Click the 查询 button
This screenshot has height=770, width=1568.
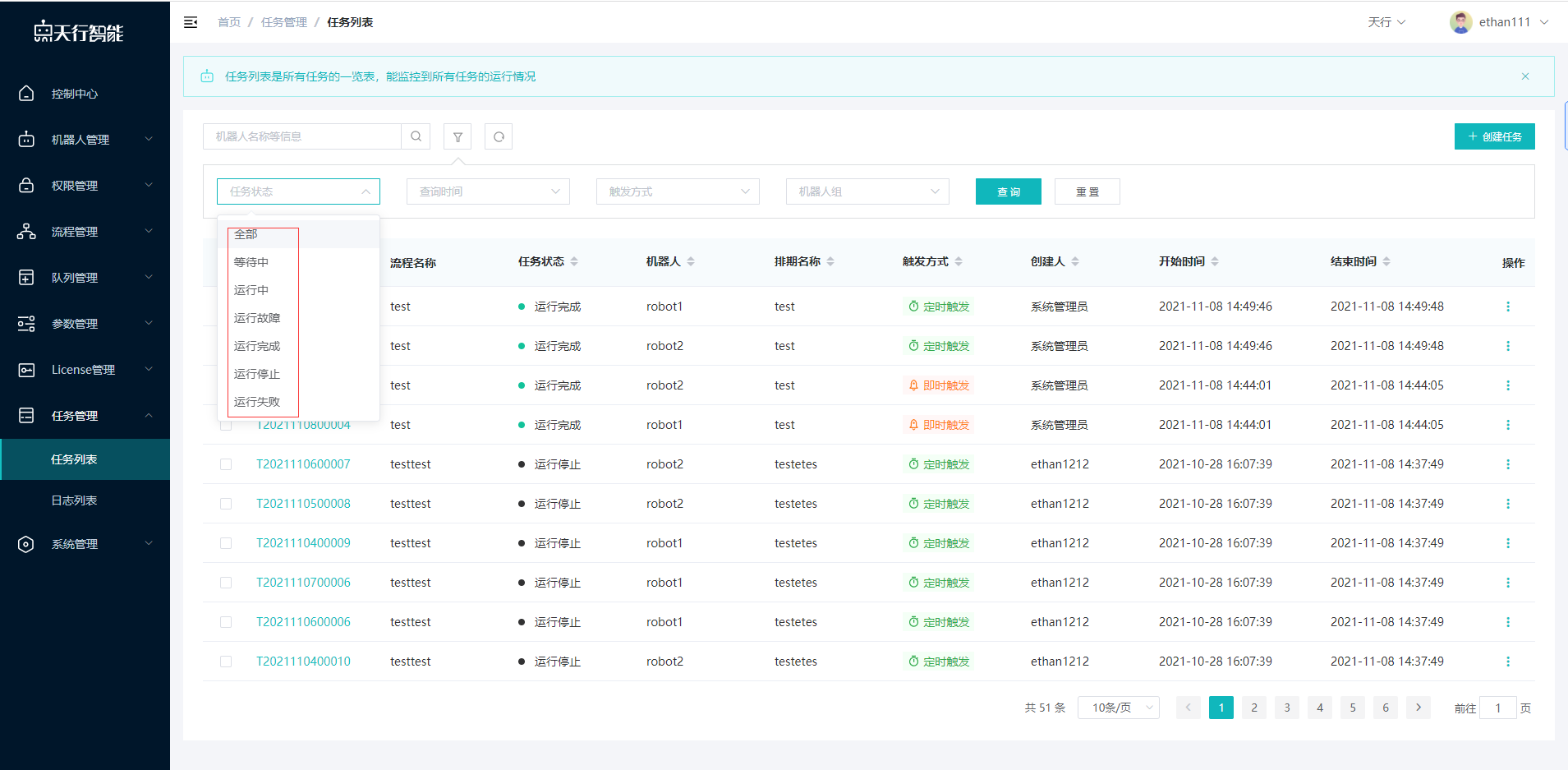click(x=1008, y=191)
